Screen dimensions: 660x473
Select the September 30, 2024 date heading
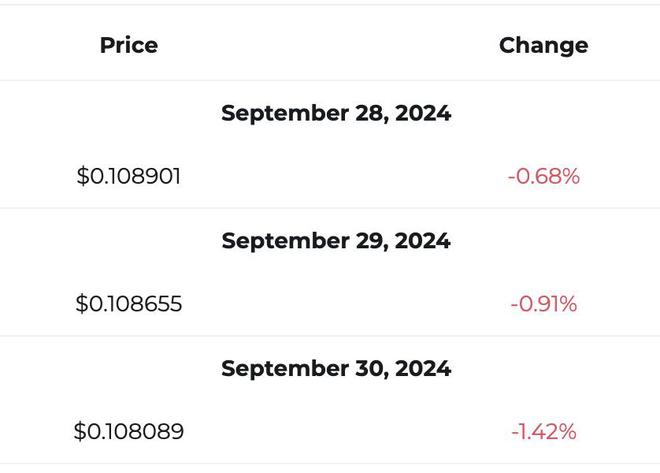point(336,369)
